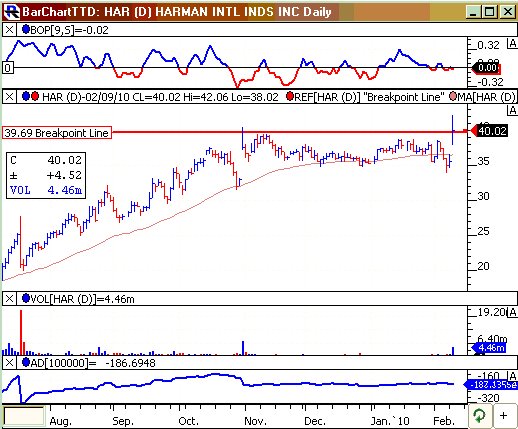This screenshot has height=429, width=518.
Task: Click the Oct. label on time axis
Action: 188,421
